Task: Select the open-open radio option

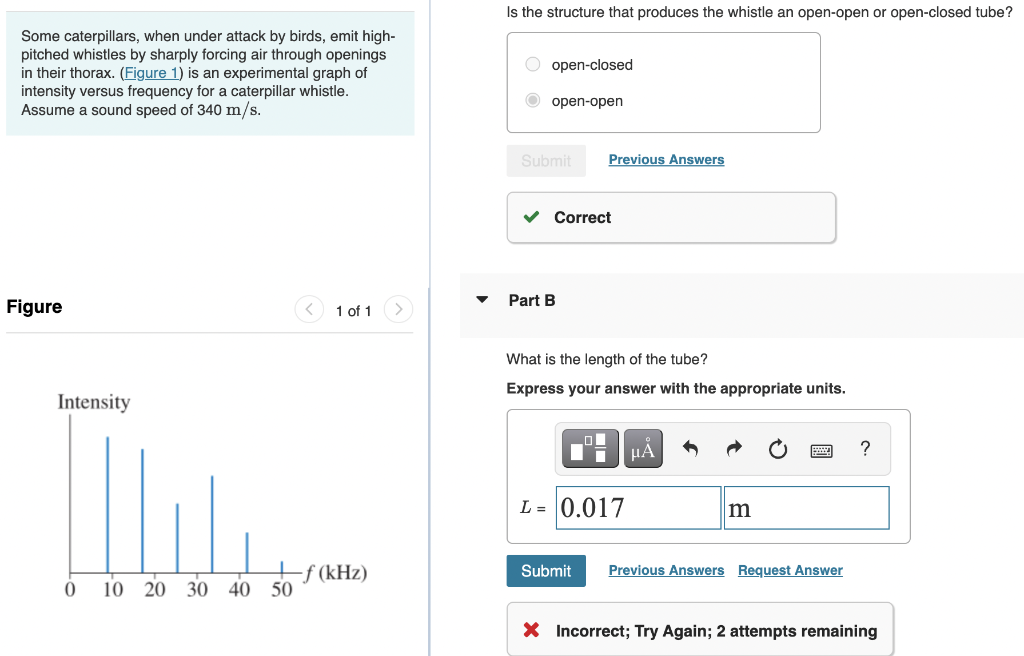Action: (533, 100)
